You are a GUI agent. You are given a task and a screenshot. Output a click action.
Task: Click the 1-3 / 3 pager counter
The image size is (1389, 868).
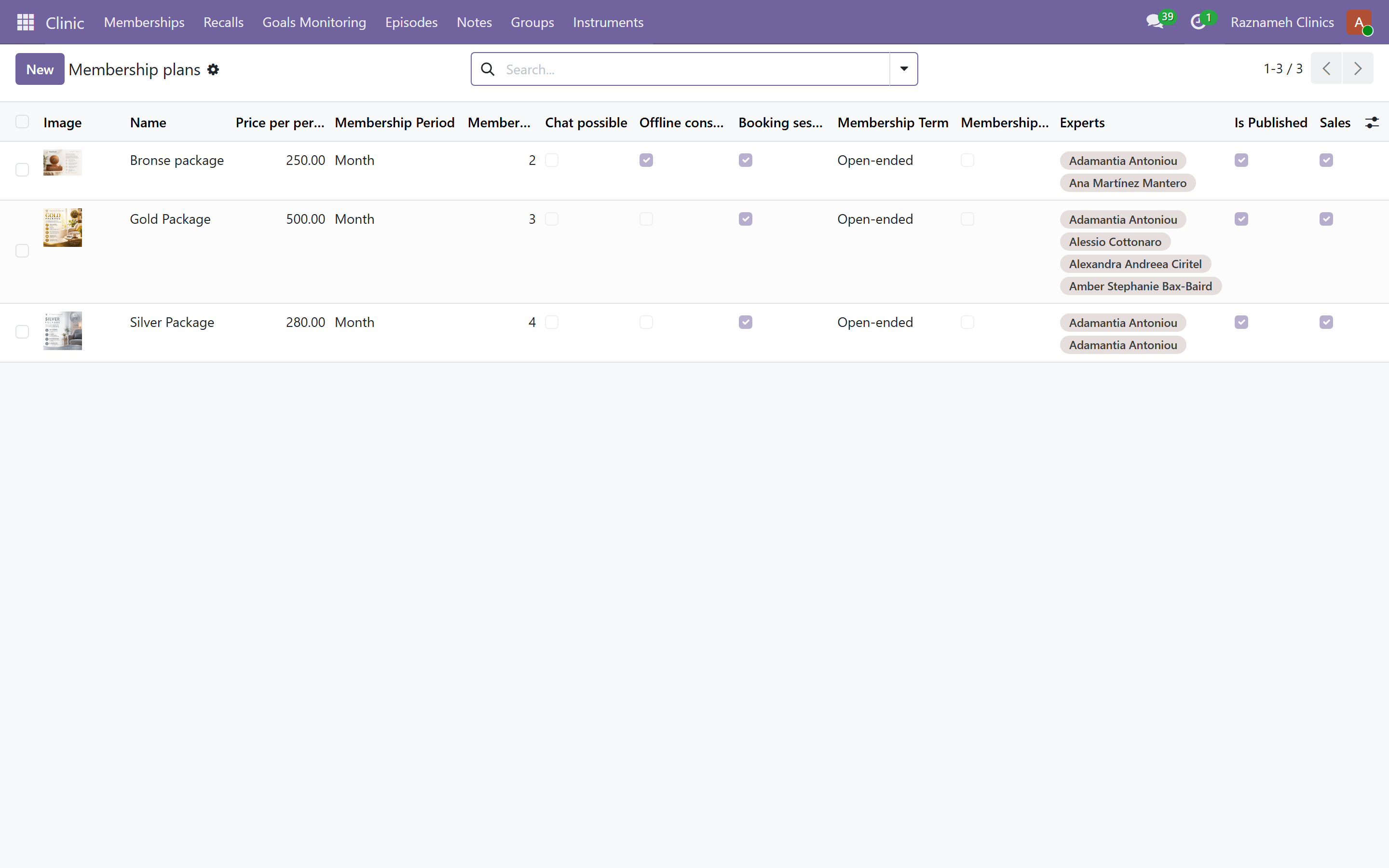[x=1283, y=69]
